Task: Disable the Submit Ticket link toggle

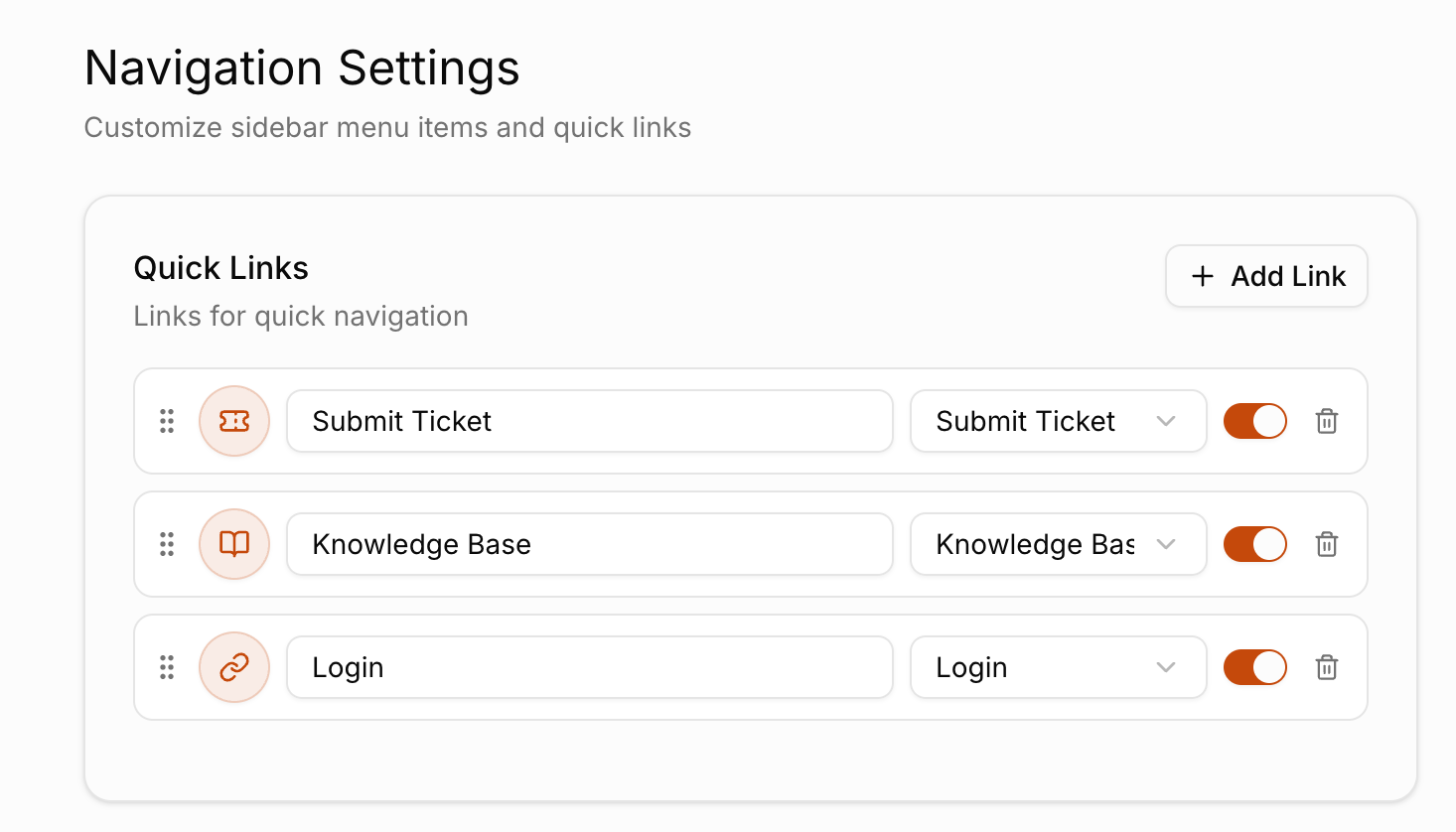Action: click(1255, 421)
